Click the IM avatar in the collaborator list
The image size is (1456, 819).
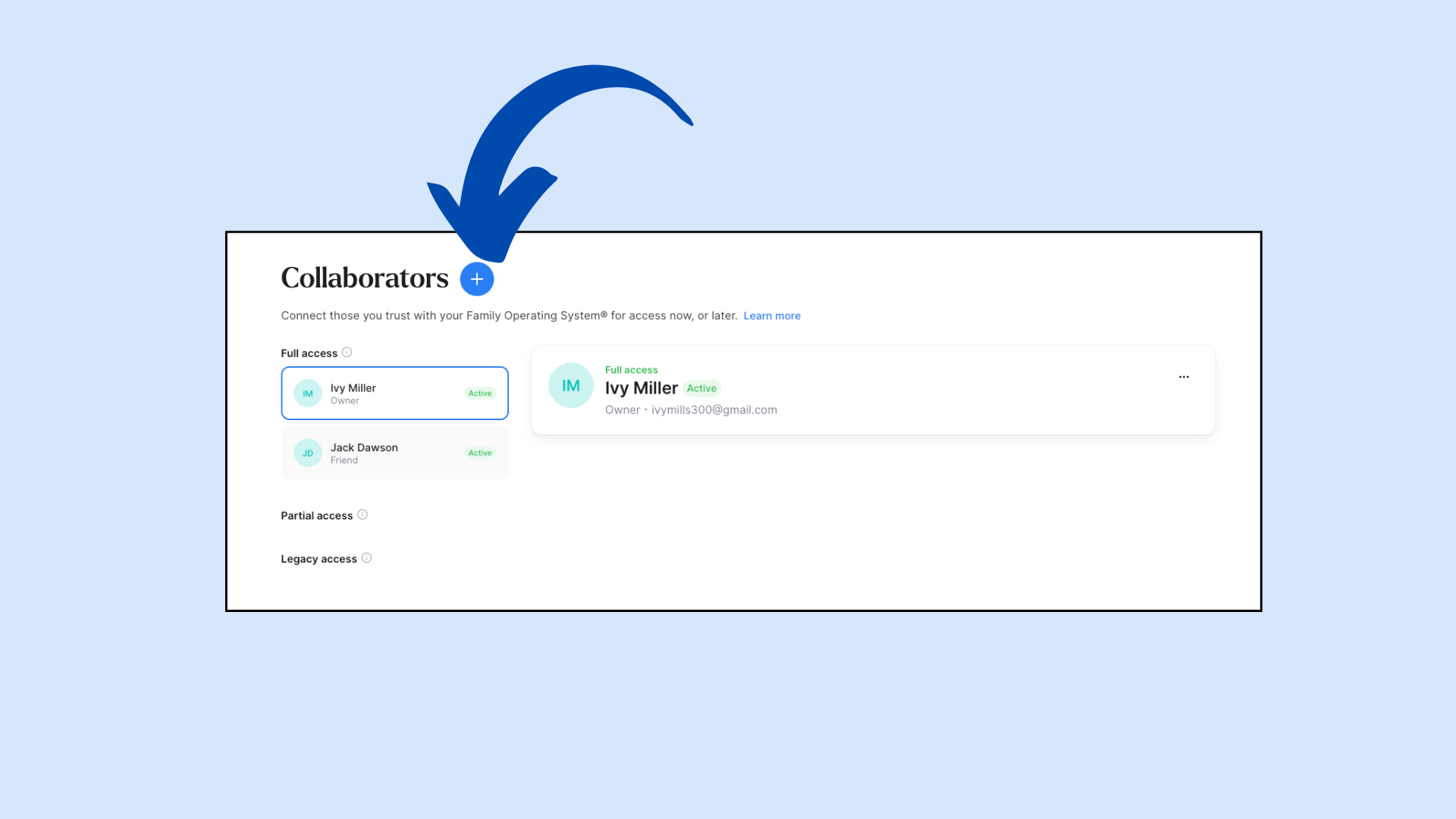(308, 394)
